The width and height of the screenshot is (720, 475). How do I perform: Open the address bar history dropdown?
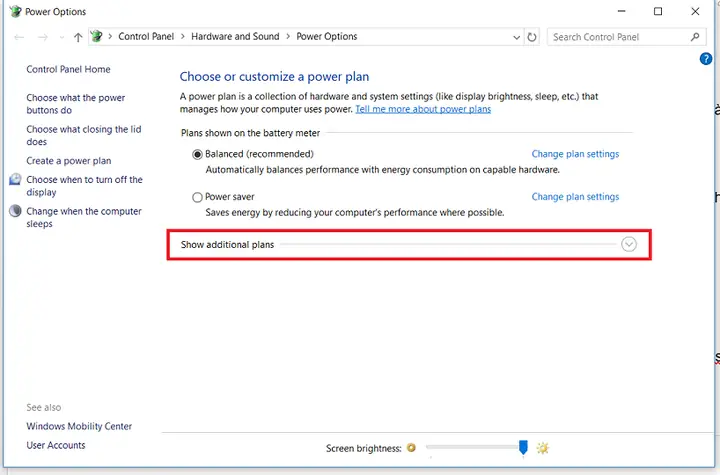click(x=517, y=37)
